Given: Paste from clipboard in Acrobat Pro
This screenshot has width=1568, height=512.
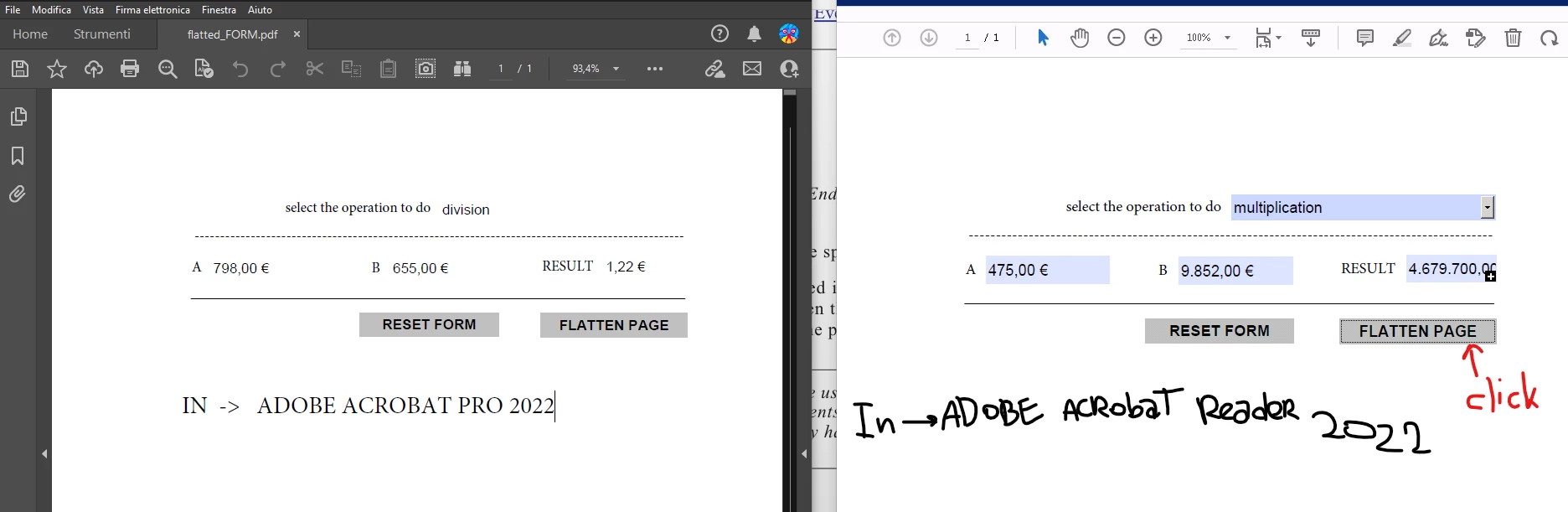Looking at the screenshot, I should tap(388, 69).
